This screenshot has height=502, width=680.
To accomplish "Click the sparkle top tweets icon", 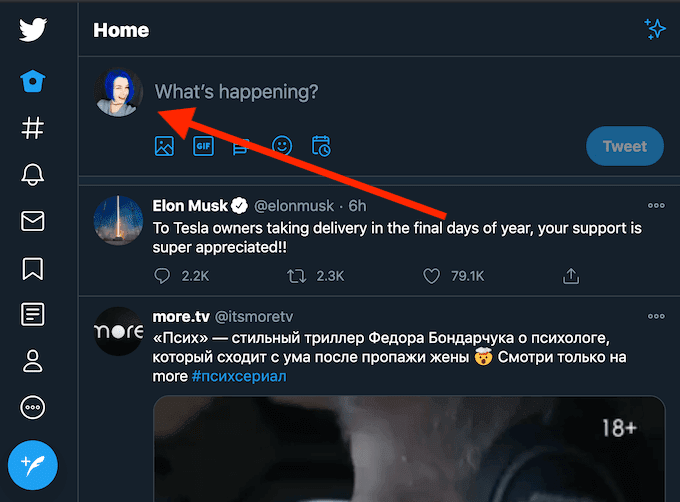I will click(655, 30).
